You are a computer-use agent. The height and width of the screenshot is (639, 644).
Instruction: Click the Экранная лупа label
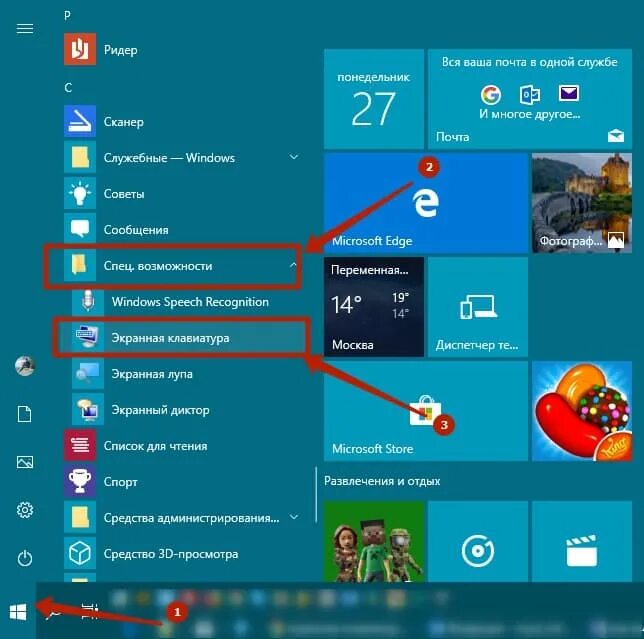pyautogui.click(x=152, y=374)
